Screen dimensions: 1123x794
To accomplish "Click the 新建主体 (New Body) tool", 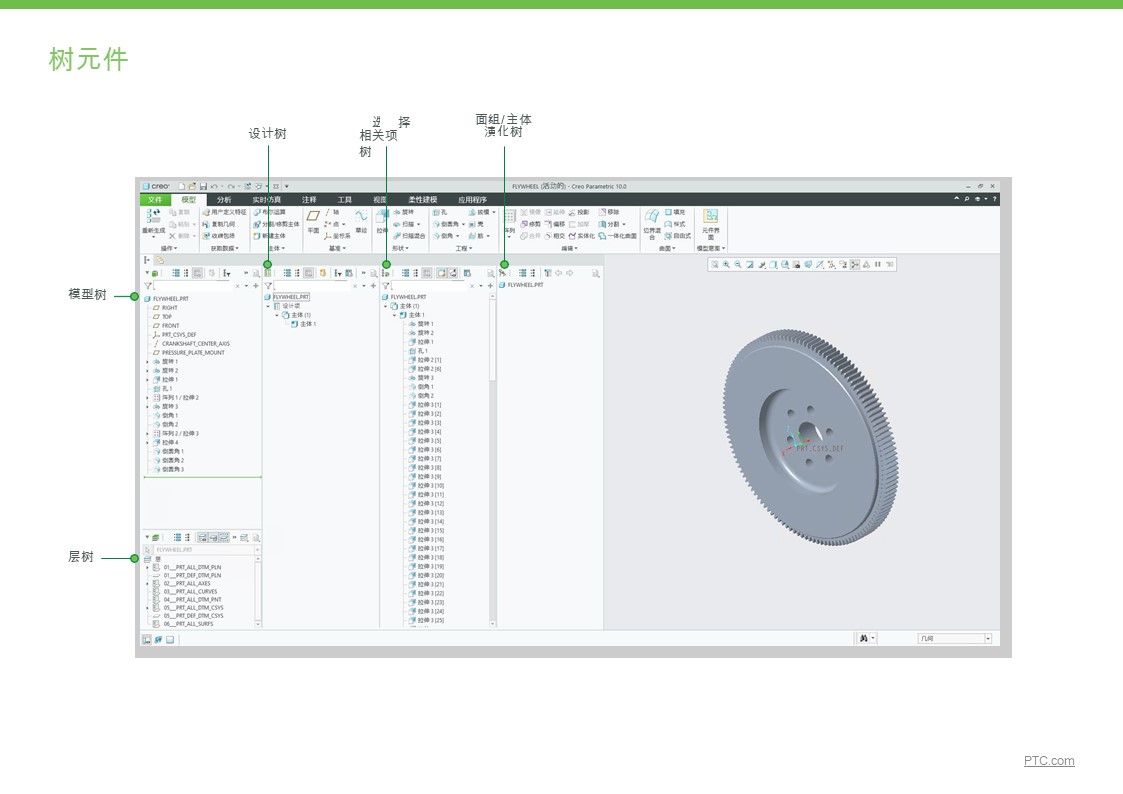I will 269,236.
